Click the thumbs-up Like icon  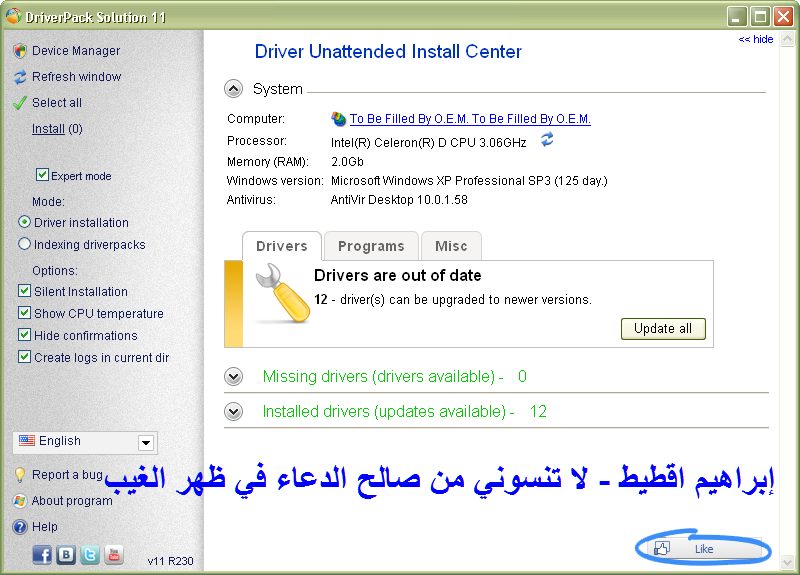pos(662,548)
